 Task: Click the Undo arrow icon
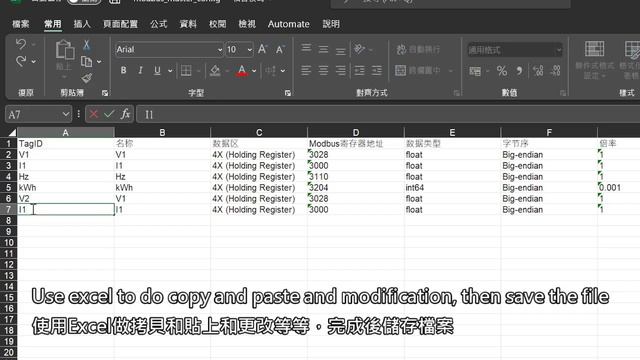[21, 44]
